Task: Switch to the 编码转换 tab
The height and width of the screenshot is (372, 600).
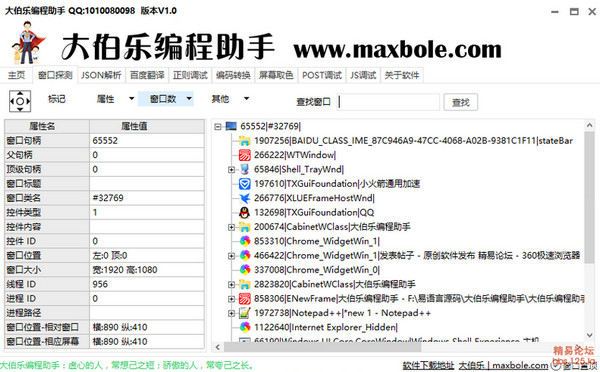Action: 233,75
